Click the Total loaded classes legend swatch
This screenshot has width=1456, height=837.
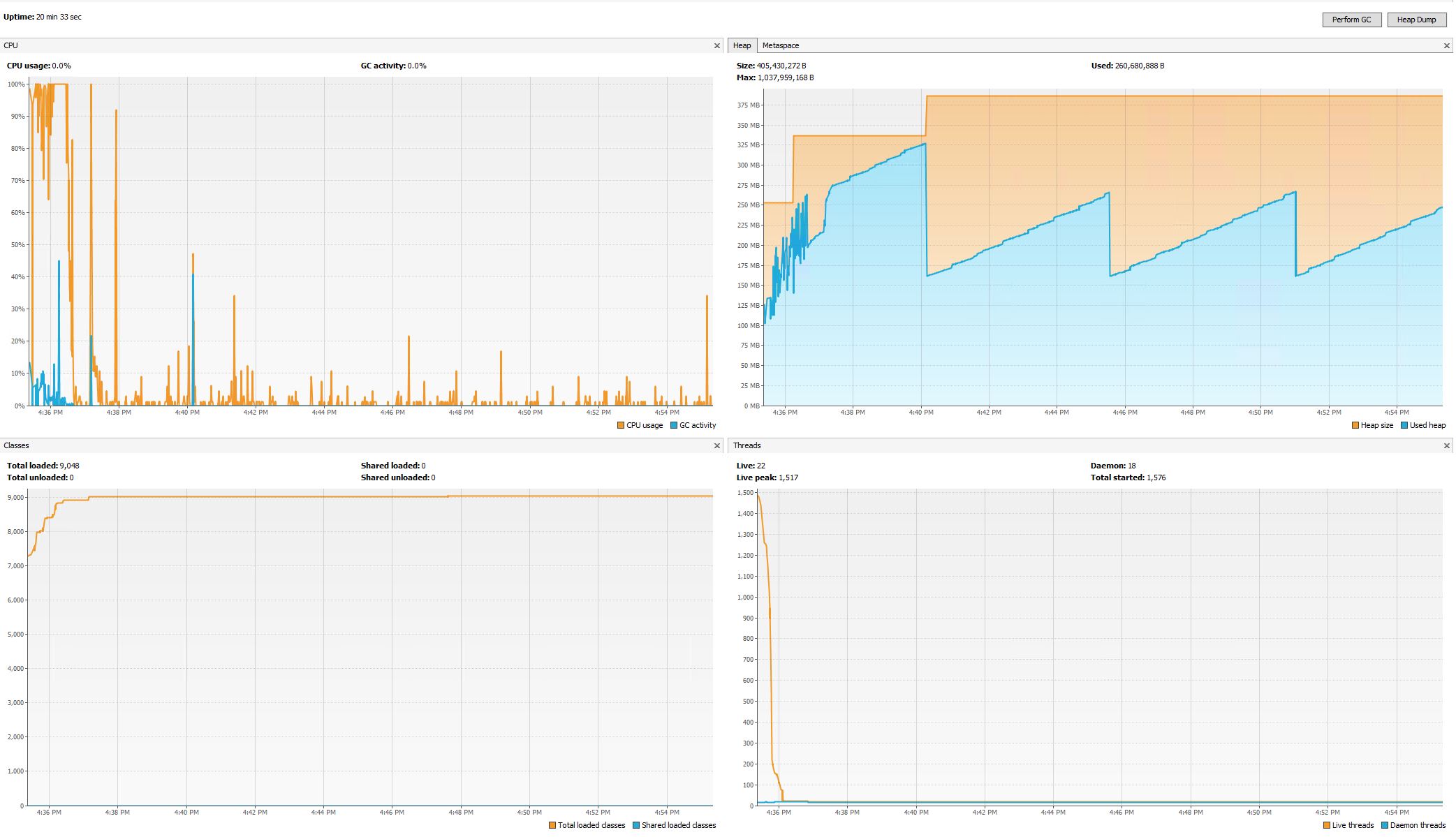pos(552,825)
